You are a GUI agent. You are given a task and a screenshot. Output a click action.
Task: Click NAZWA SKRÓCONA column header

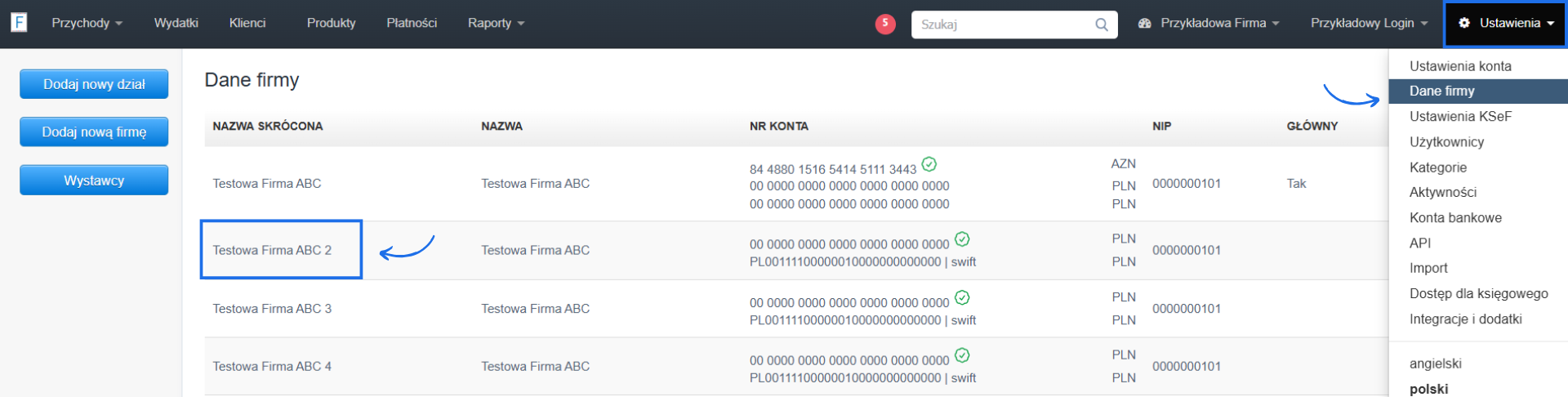point(268,127)
